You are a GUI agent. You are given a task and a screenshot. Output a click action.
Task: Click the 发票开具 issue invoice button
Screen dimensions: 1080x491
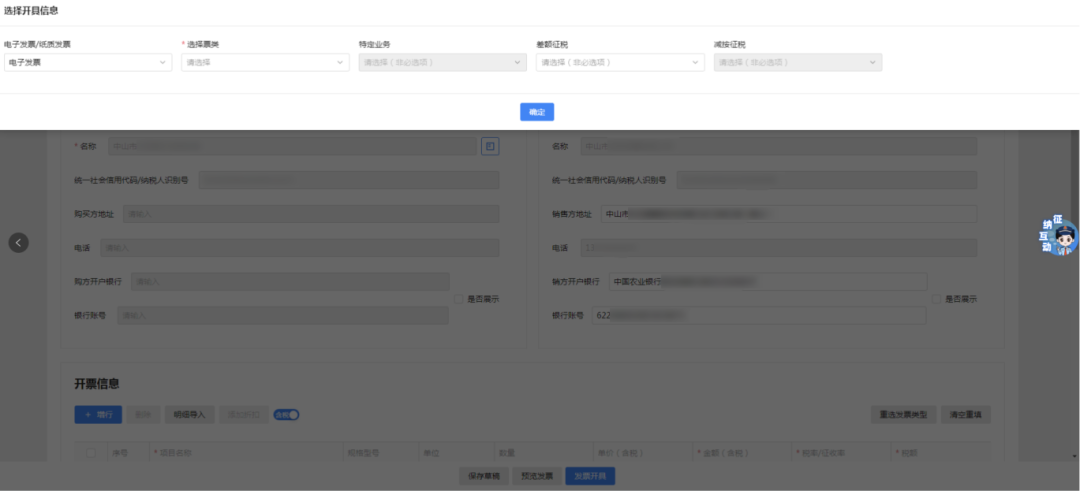click(x=590, y=476)
